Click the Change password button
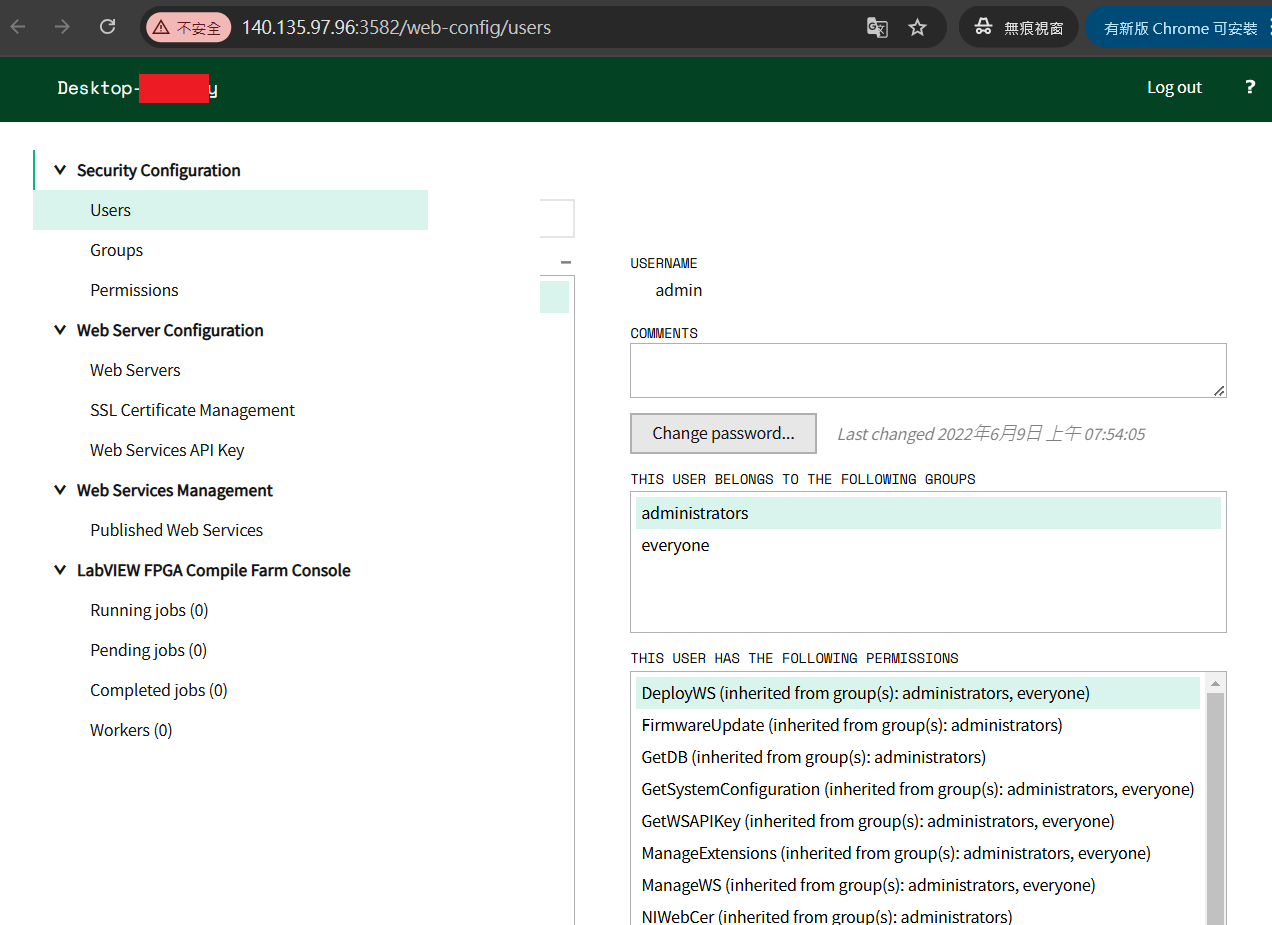This screenshot has height=925, width=1272. (x=723, y=433)
